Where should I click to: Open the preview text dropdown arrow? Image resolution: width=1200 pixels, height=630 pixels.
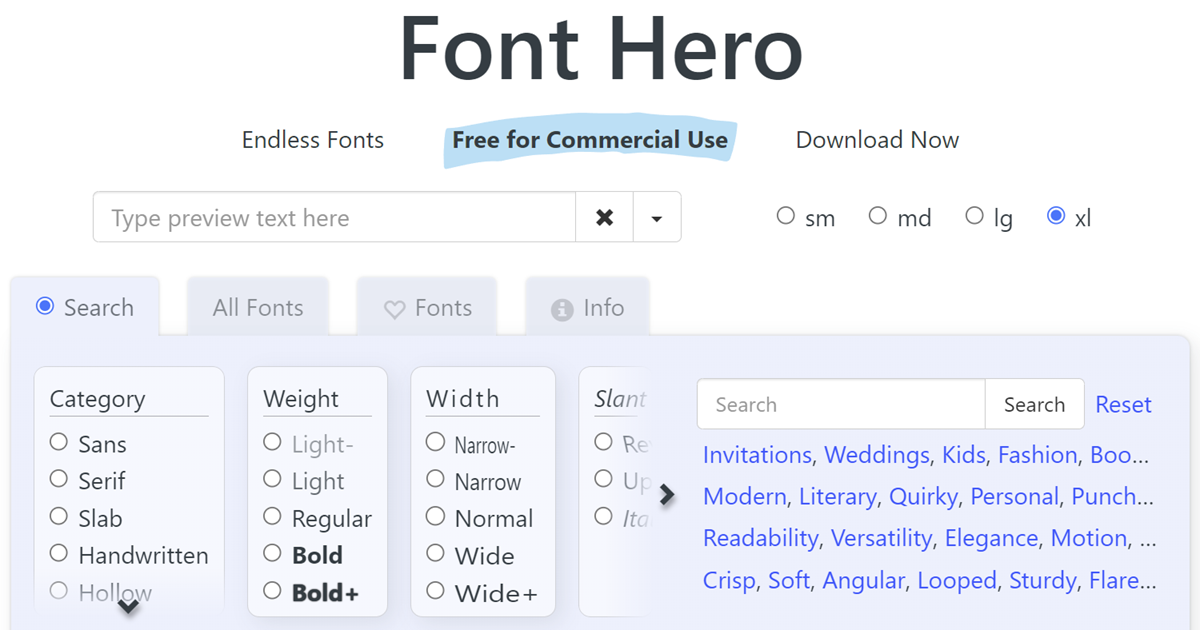[657, 217]
